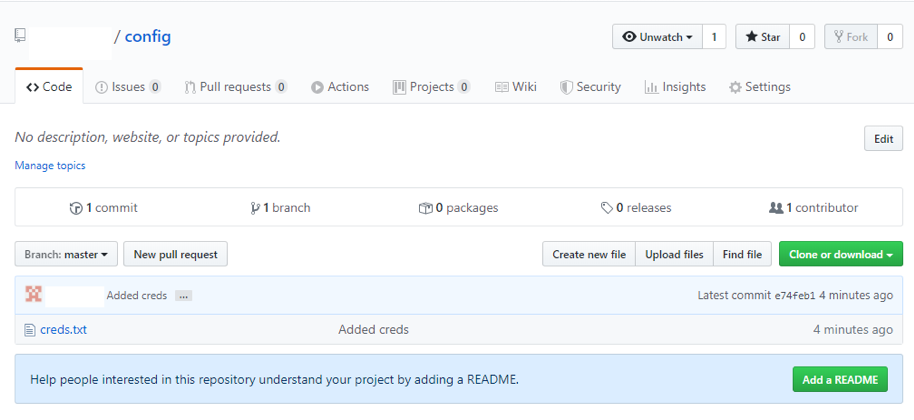This screenshot has width=914, height=420.
Task: Go to the Actions tab
Action: (x=340, y=87)
